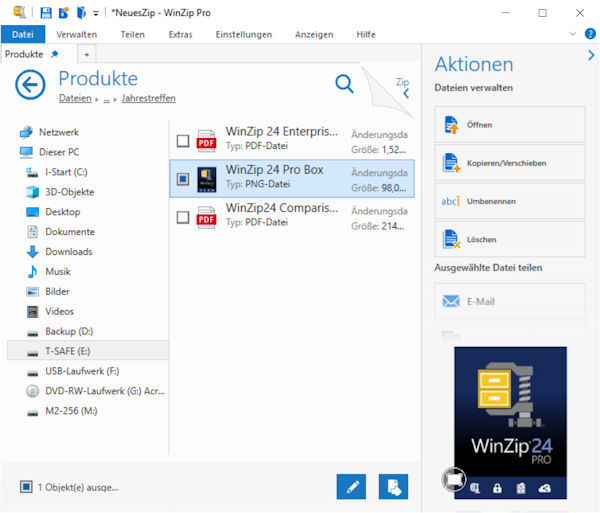Click the WinZip24 Comparis... file name
This screenshot has width=600, height=513.
[282, 208]
